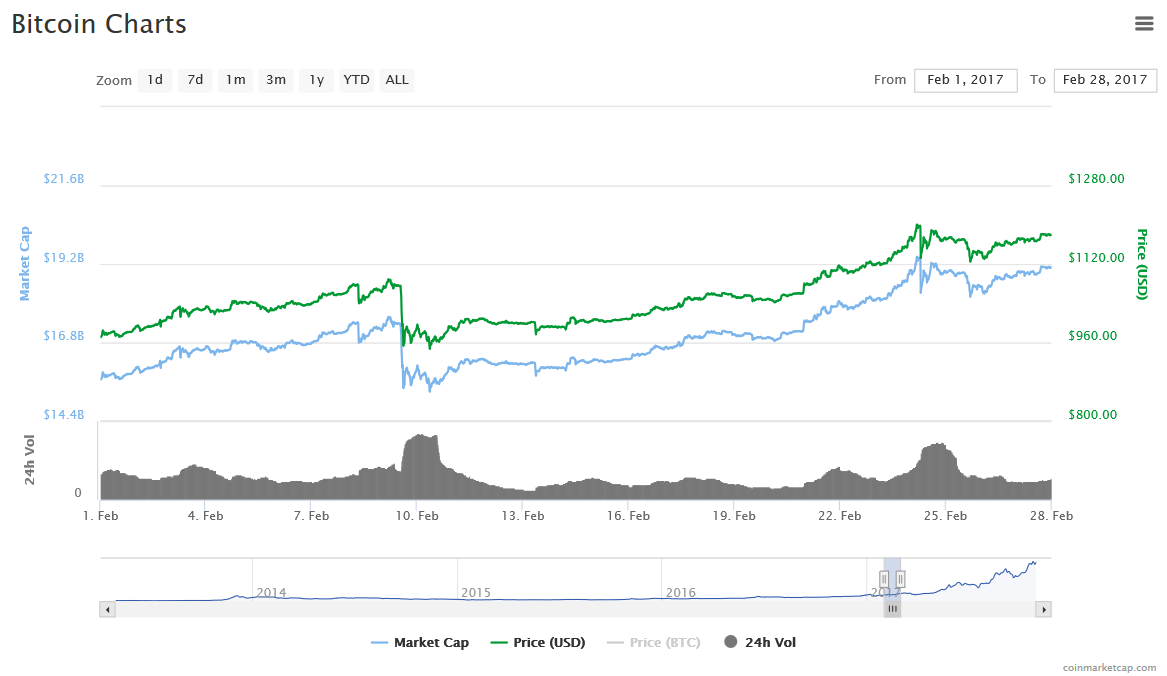Viewport: 1167px width, 676px height.
Task: Click the navigator scrollbar thumb
Action: point(892,609)
